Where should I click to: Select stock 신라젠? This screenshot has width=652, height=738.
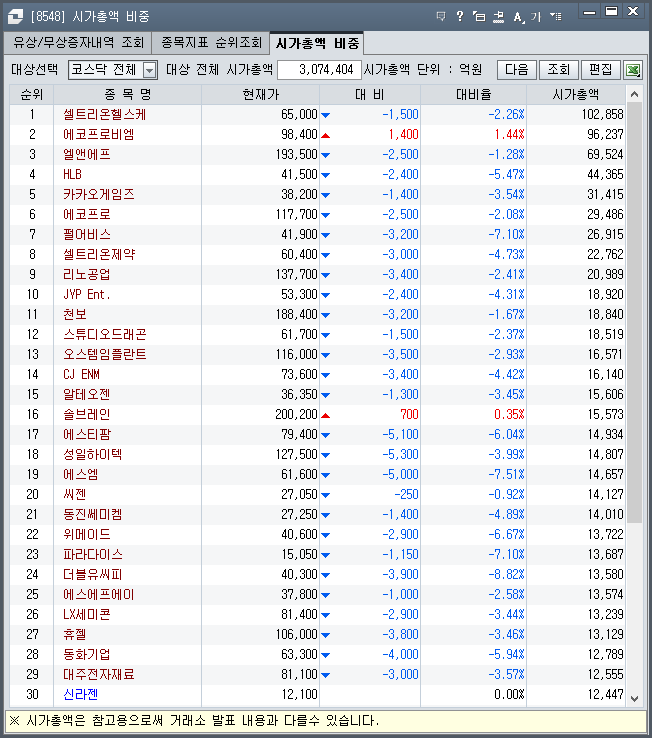(81, 695)
